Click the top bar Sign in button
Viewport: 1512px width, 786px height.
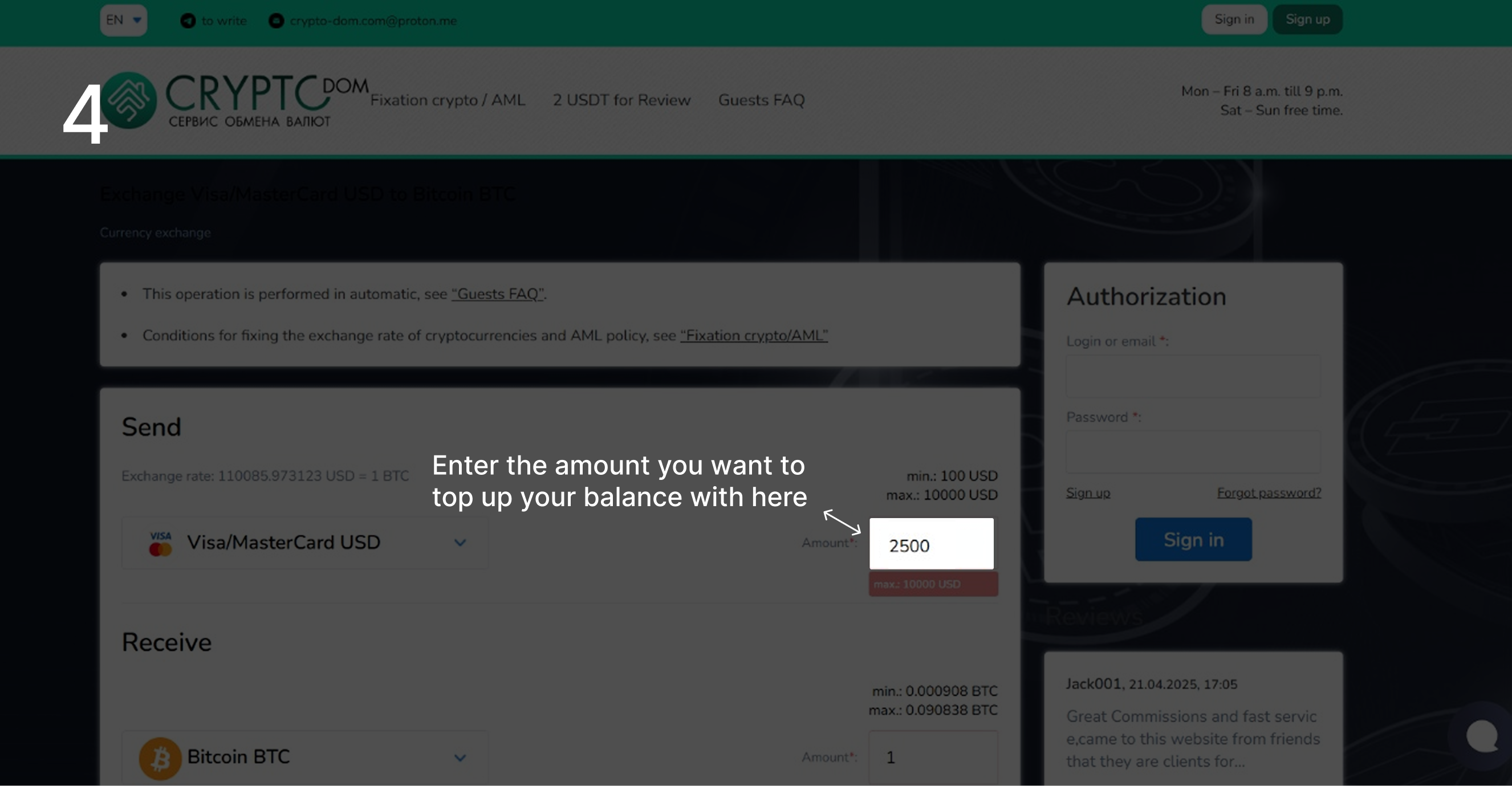point(1234,19)
